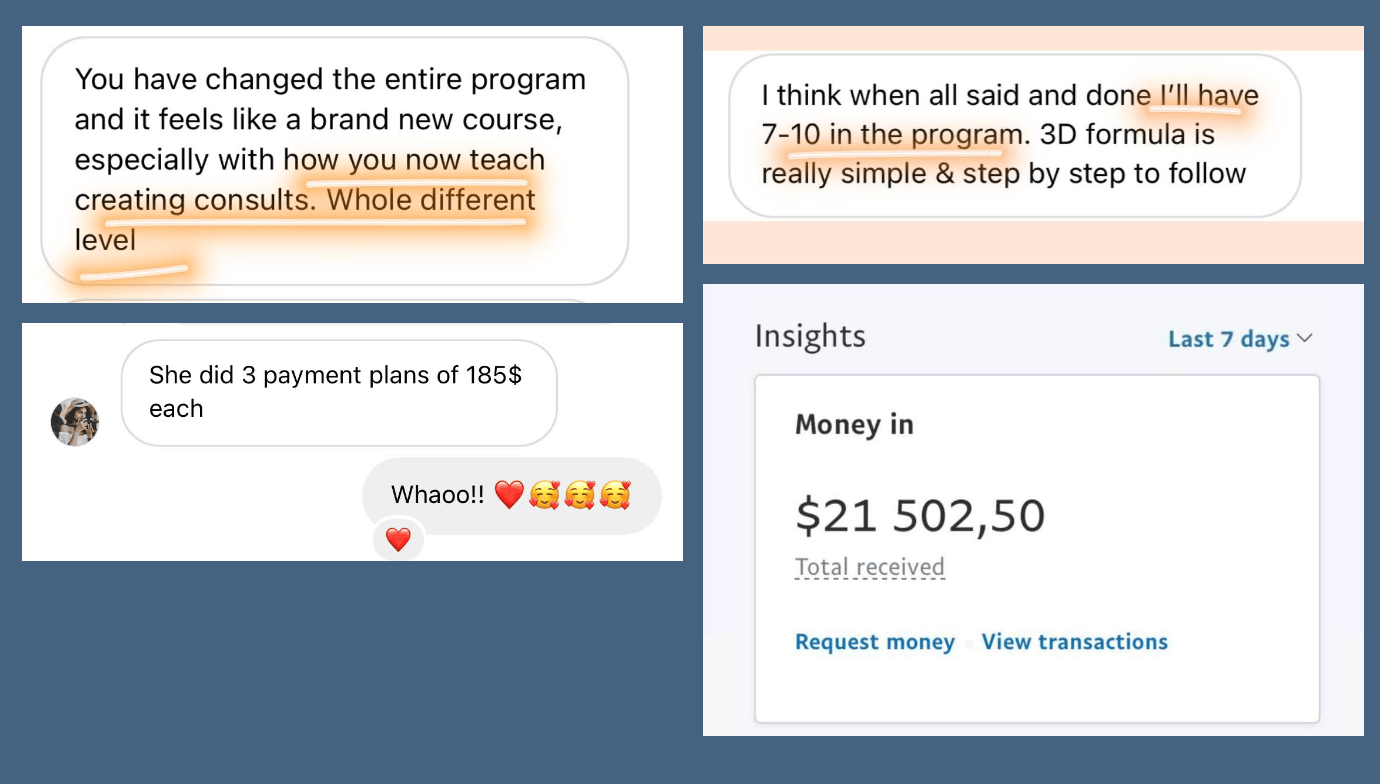Click the Money in card title
The width and height of the screenshot is (1380, 784).
coord(854,424)
